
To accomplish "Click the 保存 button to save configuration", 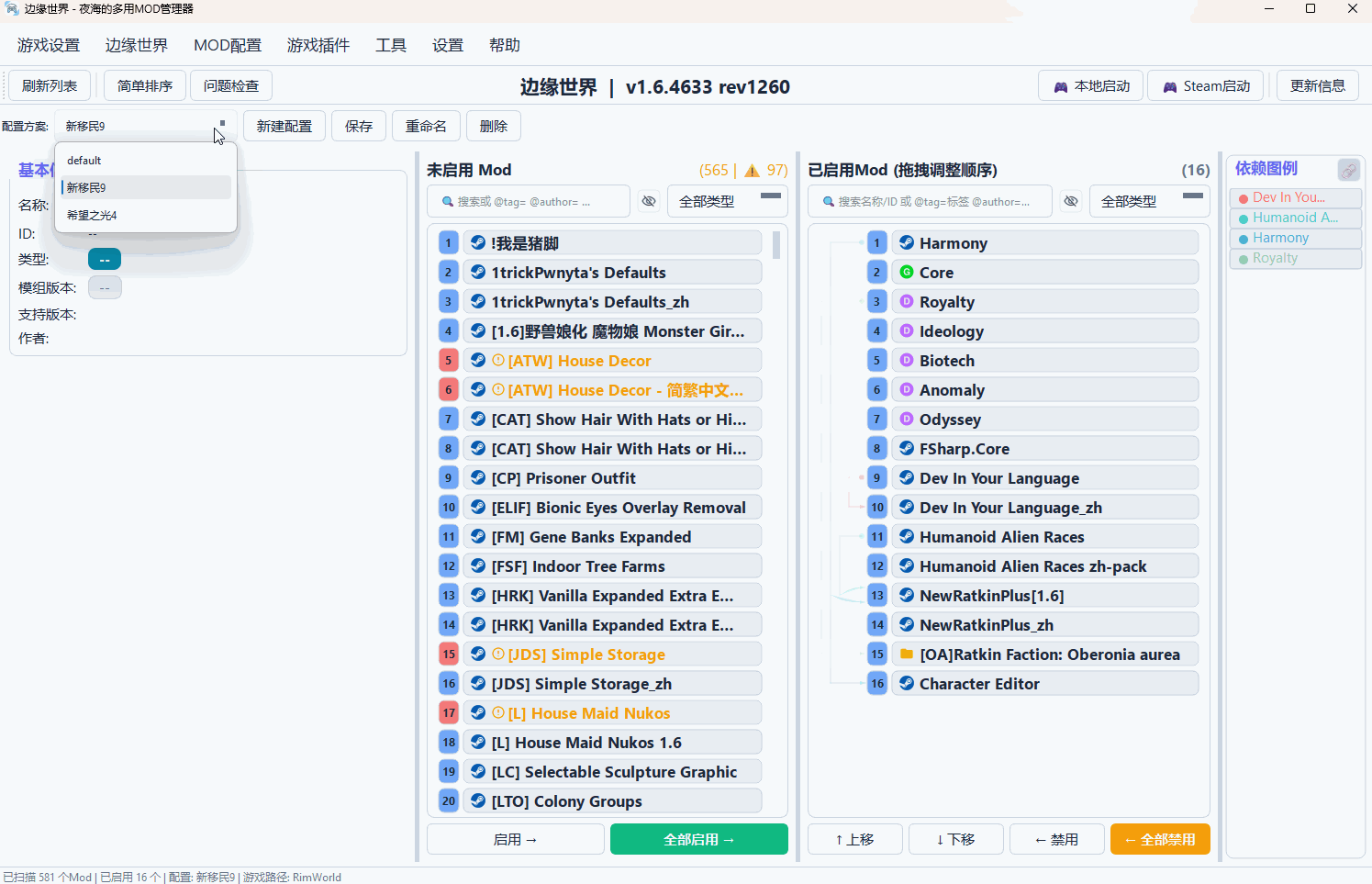I will point(358,126).
